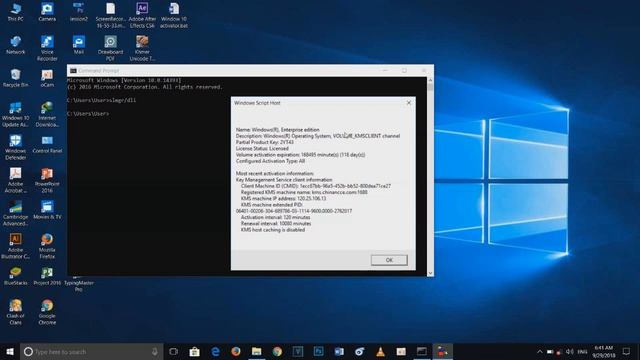Open Task View from the taskbar
This screenshot has height=360, width=640.
[x=173, y=351]
